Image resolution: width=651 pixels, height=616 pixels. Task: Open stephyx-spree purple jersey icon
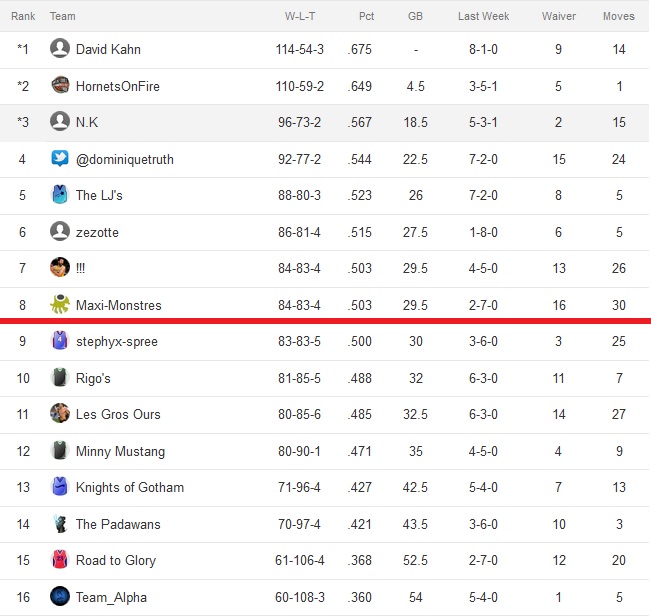pos(60,341)
